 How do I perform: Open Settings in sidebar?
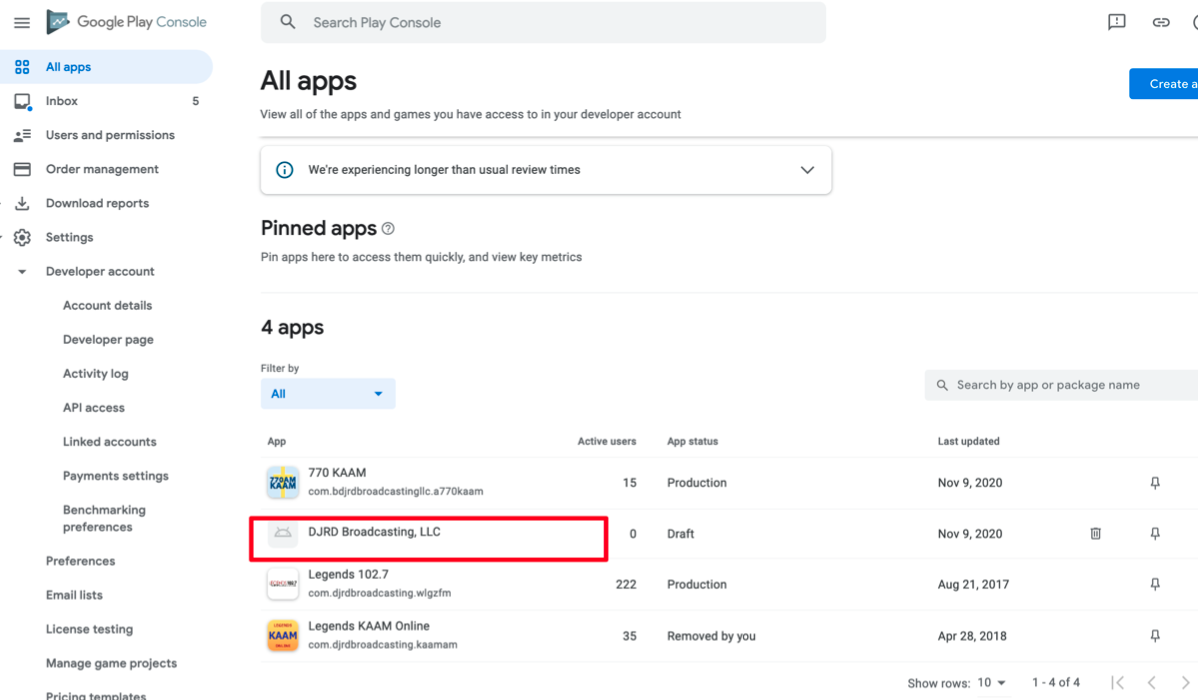click(x=70, y=238)
